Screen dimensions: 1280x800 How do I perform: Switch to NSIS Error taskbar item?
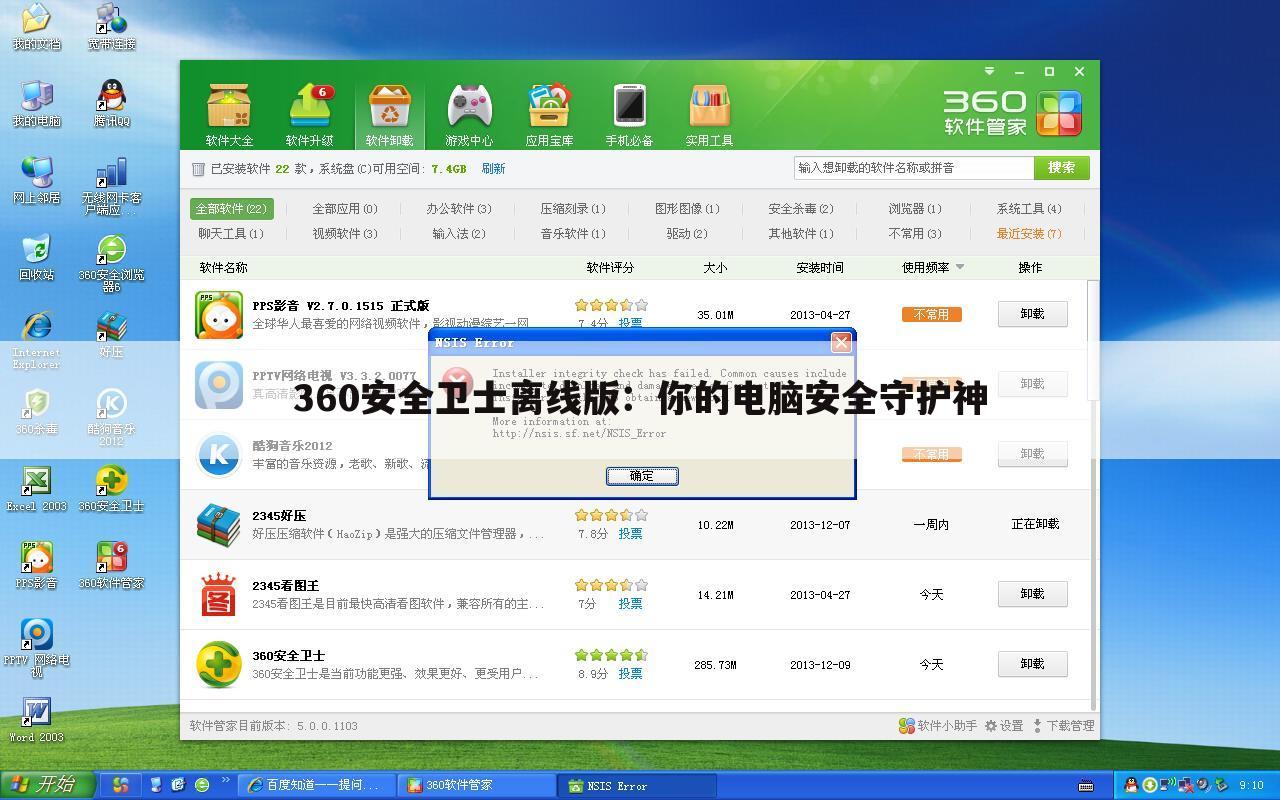pos(636,785)
